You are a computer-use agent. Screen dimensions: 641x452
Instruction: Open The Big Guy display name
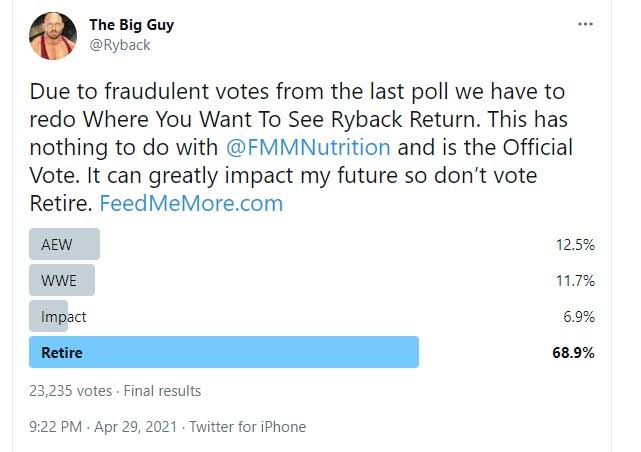click(x=132, y=25)
